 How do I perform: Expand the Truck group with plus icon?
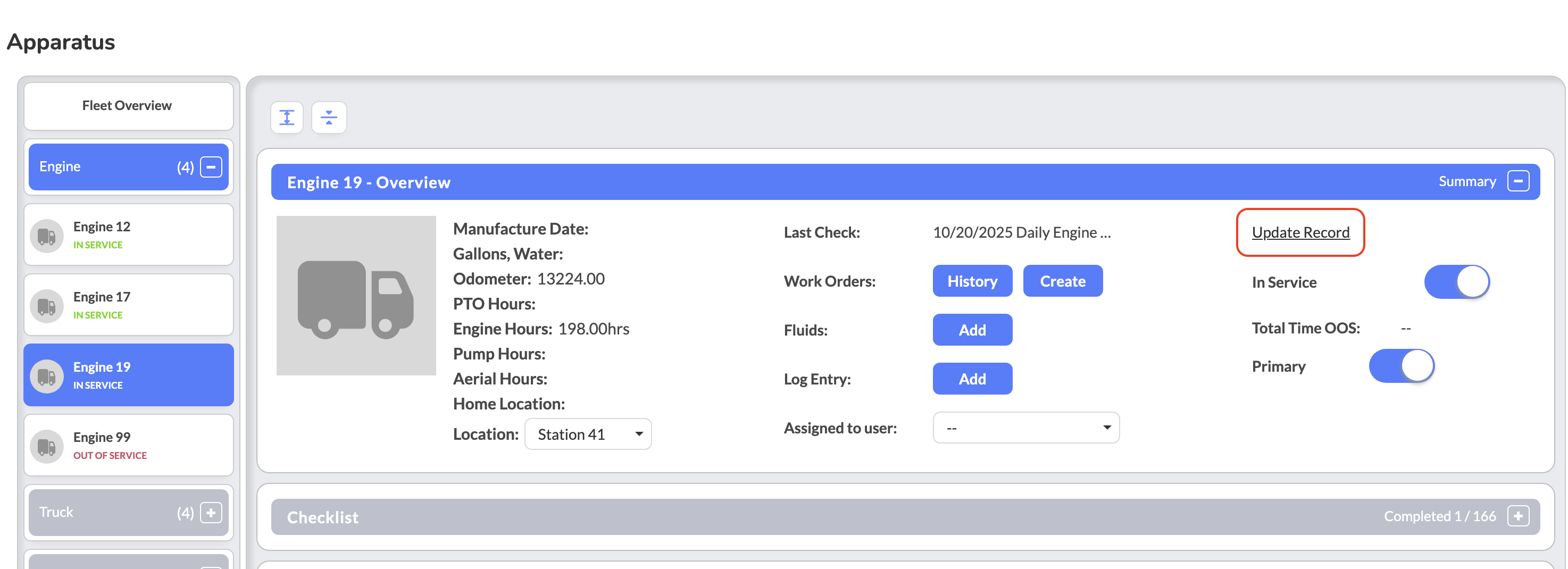[211, 513]
